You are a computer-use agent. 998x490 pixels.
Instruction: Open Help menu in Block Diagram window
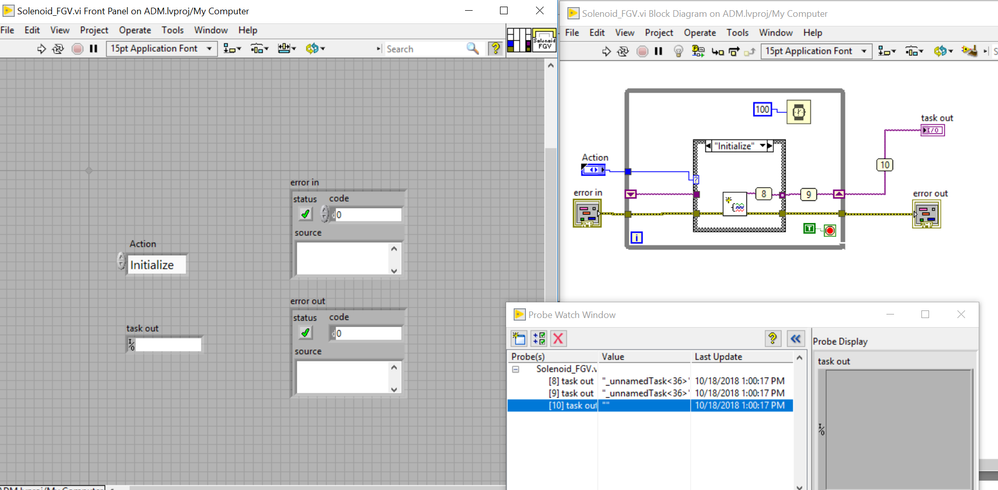[813, 32]
